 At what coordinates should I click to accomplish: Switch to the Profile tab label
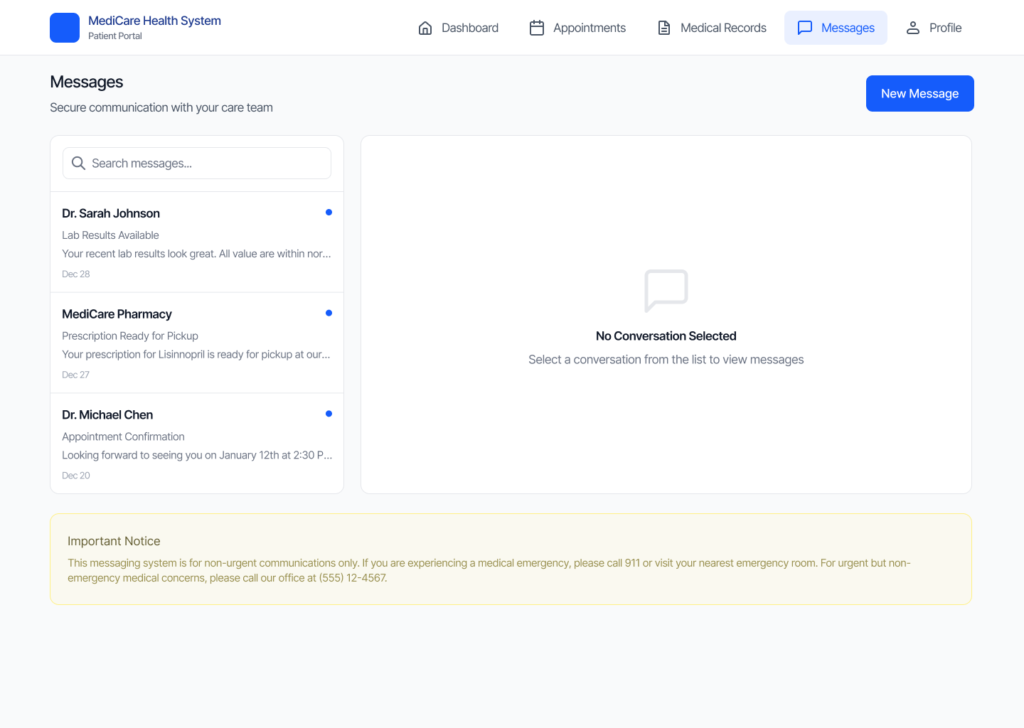945,28
